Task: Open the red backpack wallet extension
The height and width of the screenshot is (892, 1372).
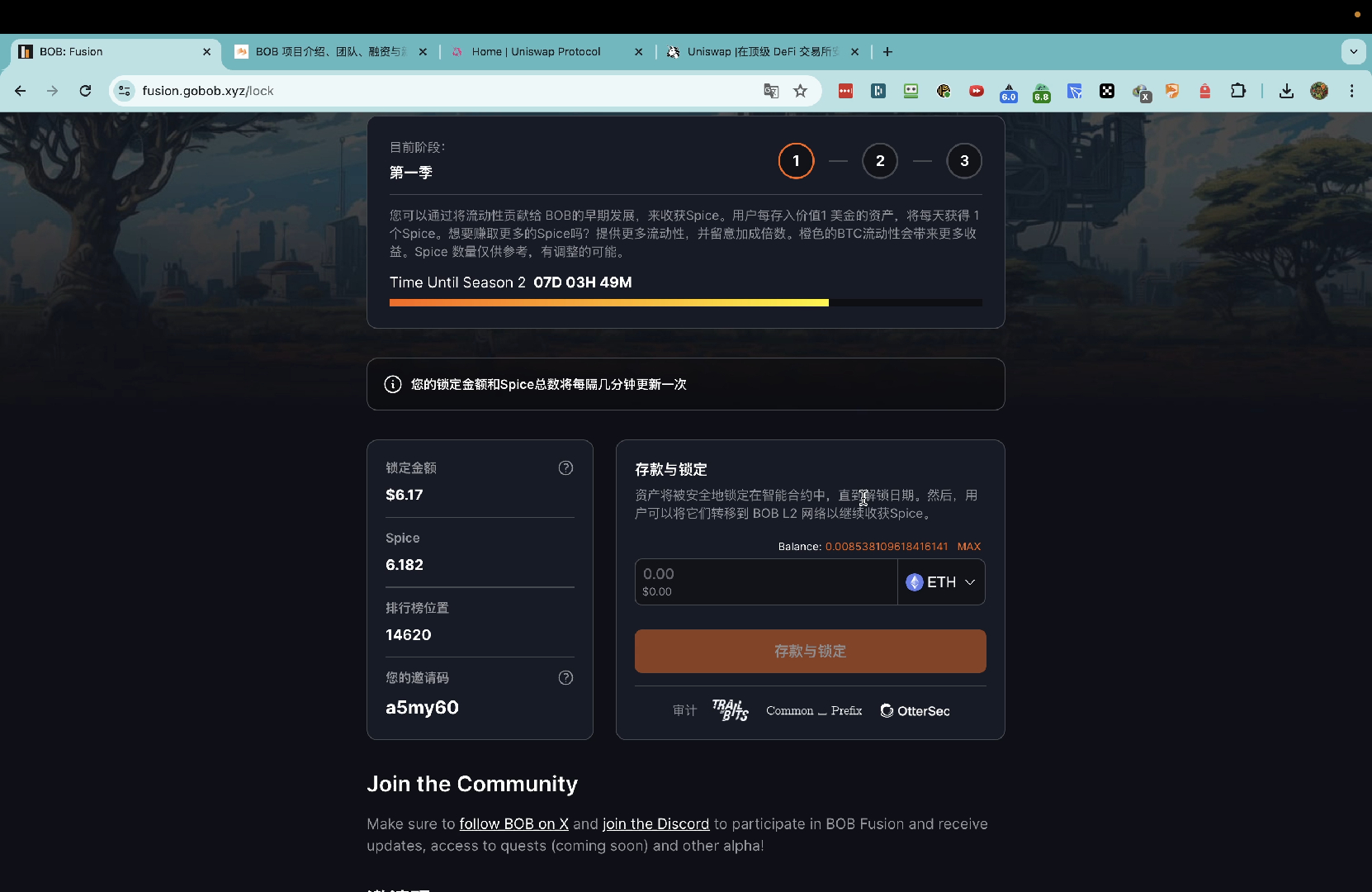Action: (1205, 91)
